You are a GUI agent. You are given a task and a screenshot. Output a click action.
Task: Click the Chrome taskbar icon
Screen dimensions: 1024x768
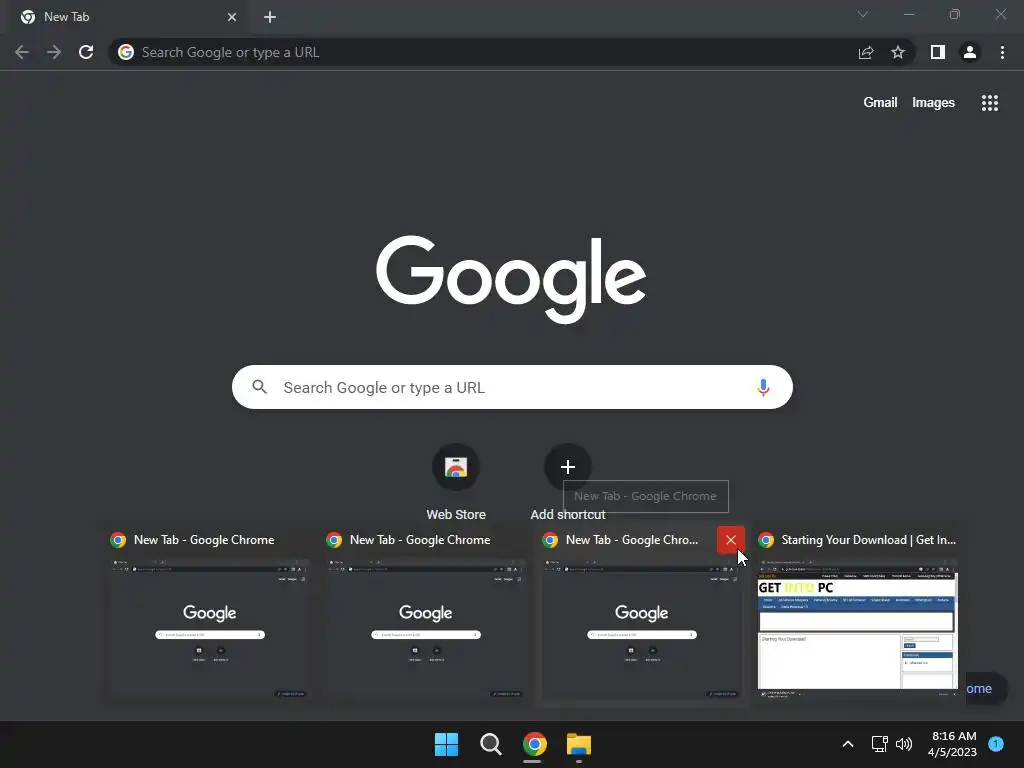point(534,744)
